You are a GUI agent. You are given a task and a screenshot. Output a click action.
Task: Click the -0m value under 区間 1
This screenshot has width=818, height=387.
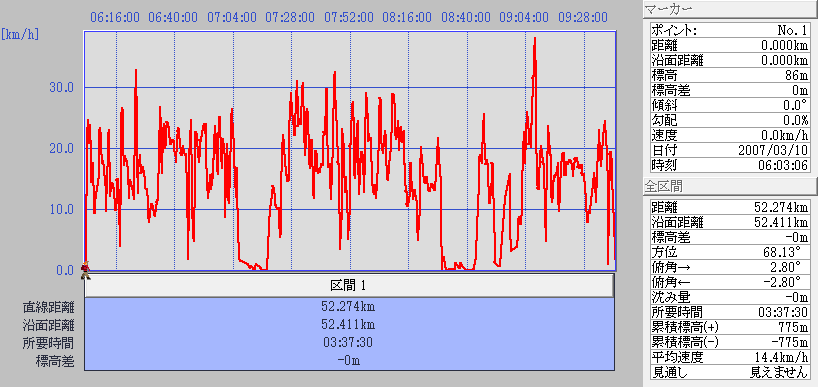(x=349, y=361)
